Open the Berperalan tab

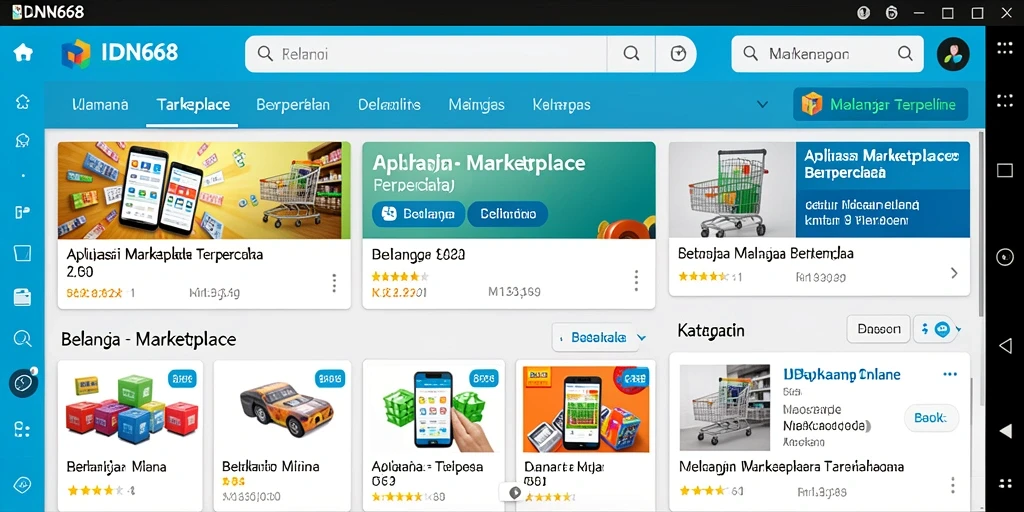(x=293, y=104)
